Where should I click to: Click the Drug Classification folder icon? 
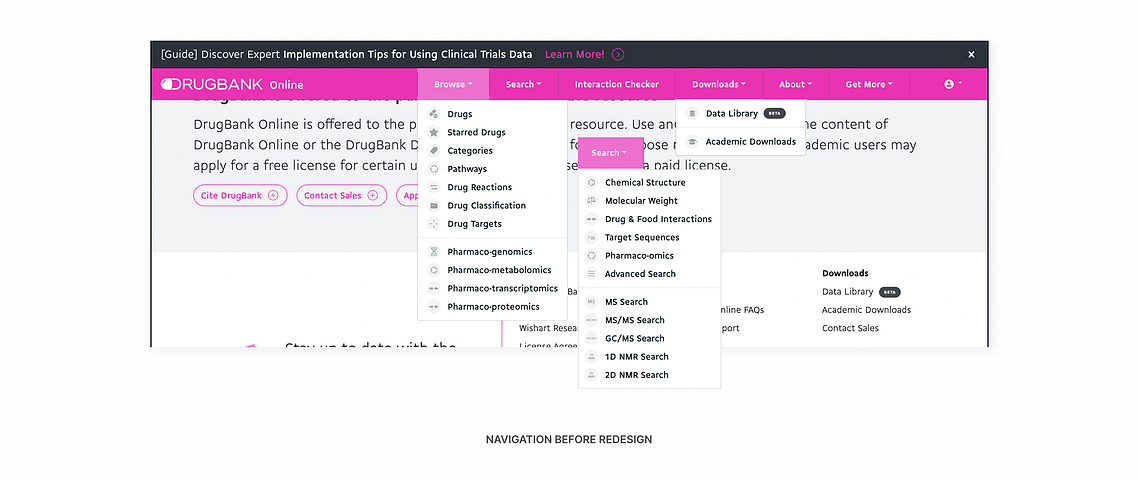(x=434, y=206)
